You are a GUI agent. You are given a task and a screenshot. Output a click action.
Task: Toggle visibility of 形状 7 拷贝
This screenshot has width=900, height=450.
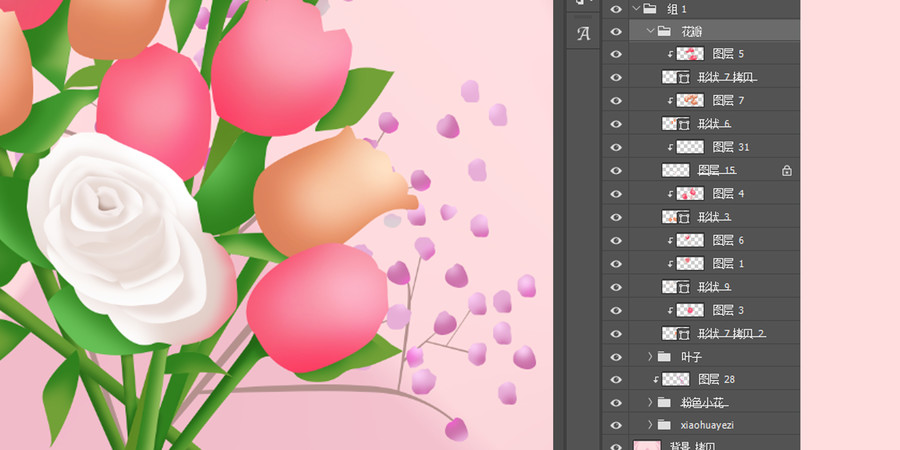(616, 77)
